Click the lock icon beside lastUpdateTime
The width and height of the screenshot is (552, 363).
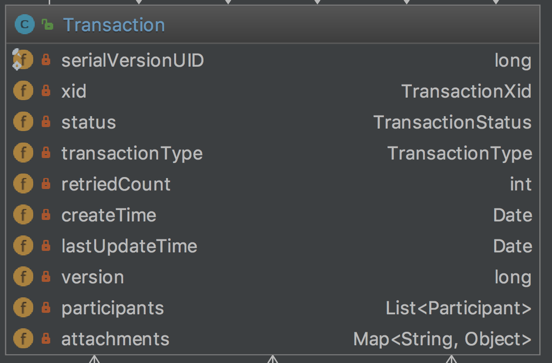(x=46, y=246)
